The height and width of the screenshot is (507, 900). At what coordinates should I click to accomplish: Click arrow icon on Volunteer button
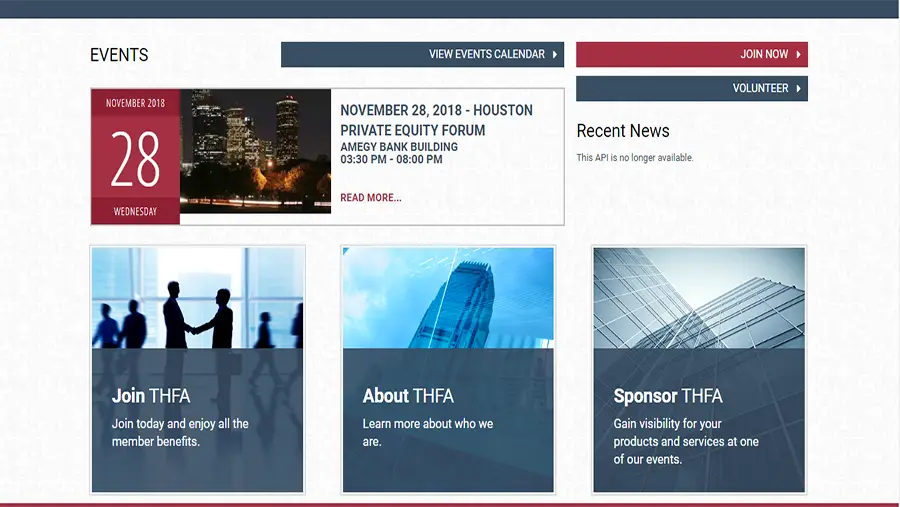tap(798, 88)
